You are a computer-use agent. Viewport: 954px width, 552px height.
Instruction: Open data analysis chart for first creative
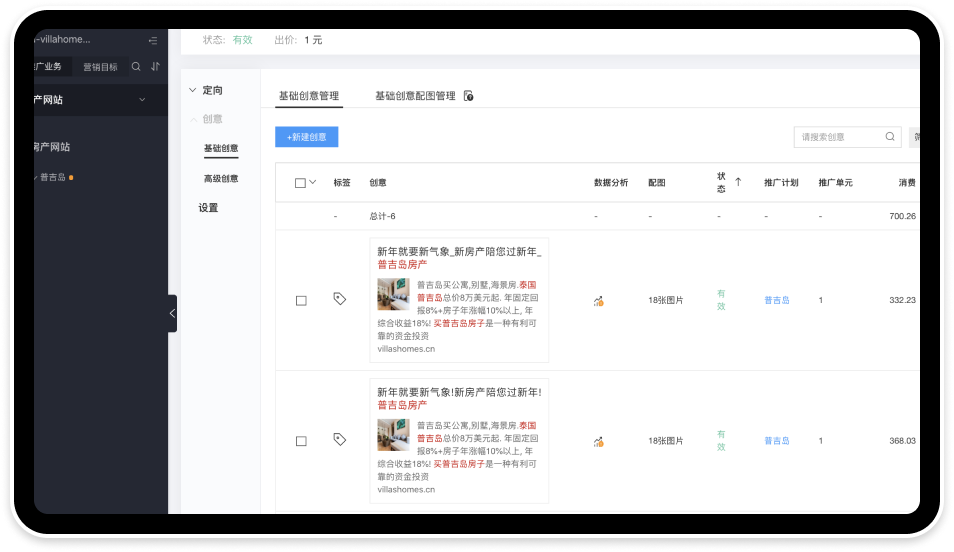[599, 301]
